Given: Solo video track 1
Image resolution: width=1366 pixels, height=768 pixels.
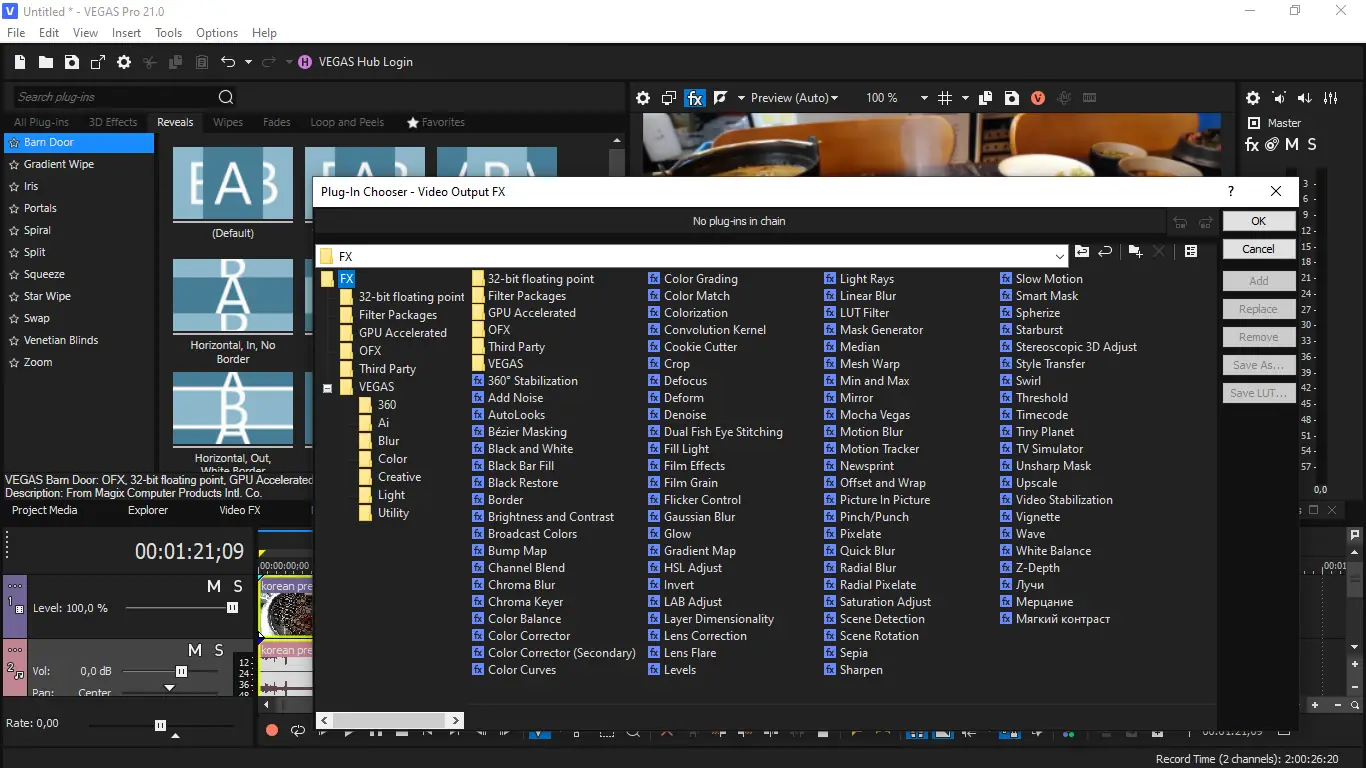Looking at the screenshot, I should (238, 586).
